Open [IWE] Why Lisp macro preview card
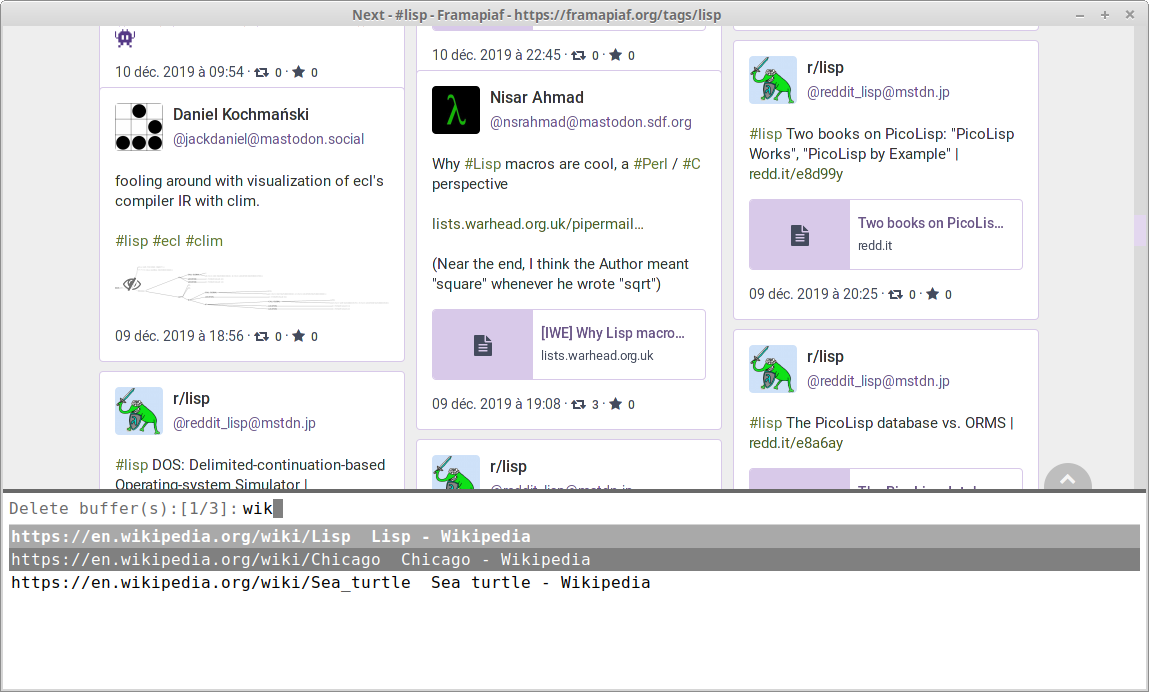Viewport: 1149px width, 692px height. pos(569,345)
